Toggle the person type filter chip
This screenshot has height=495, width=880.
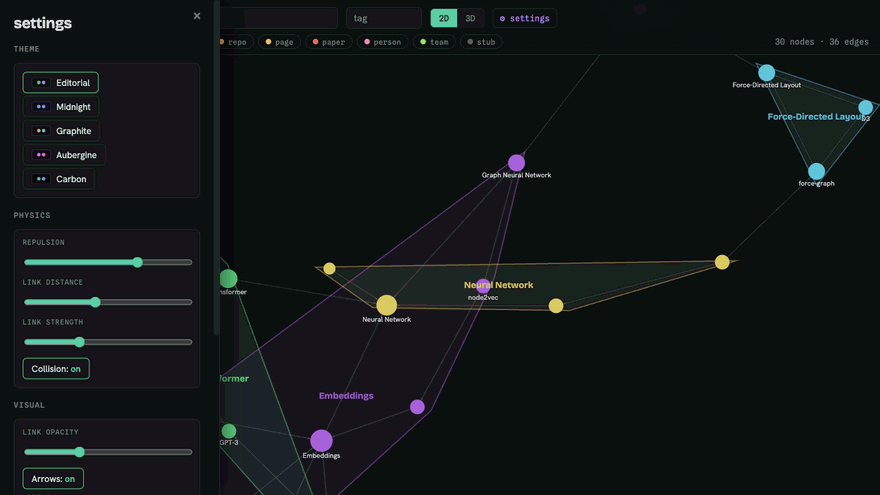pyautogui.click(x=383, y=42)
